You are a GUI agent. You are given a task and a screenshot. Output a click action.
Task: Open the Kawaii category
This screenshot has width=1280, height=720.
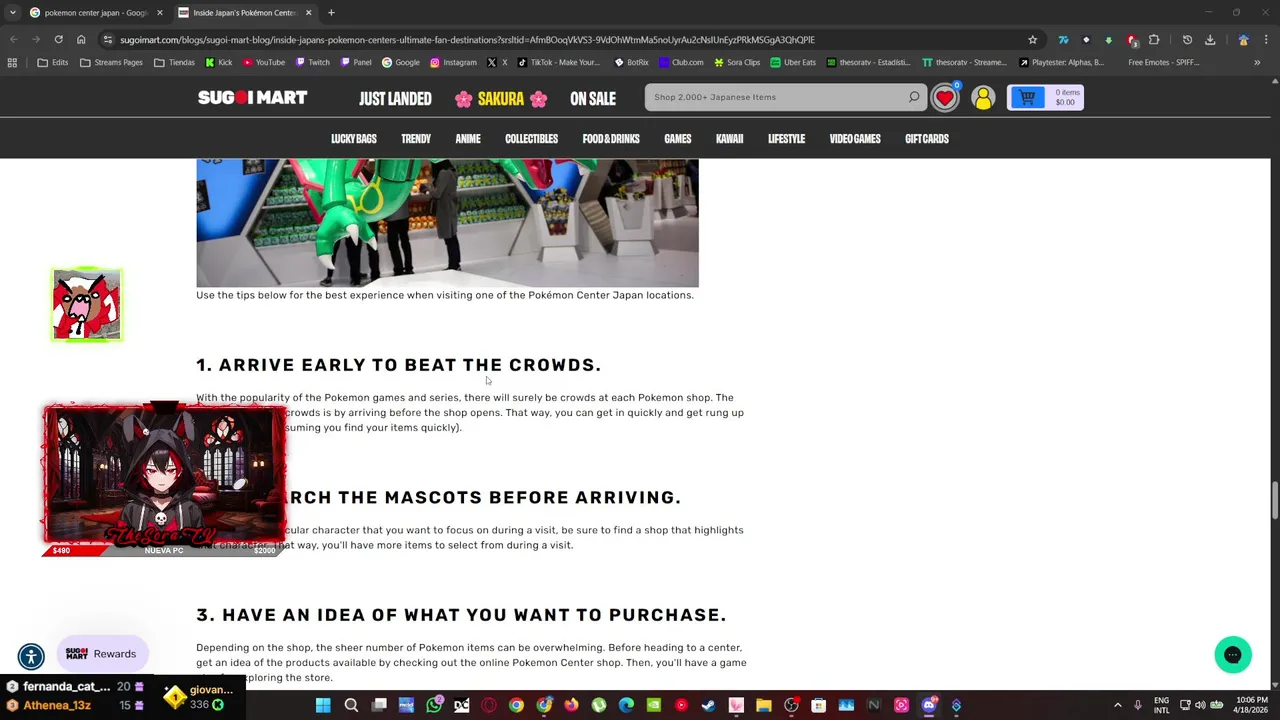tap(729, 139)
